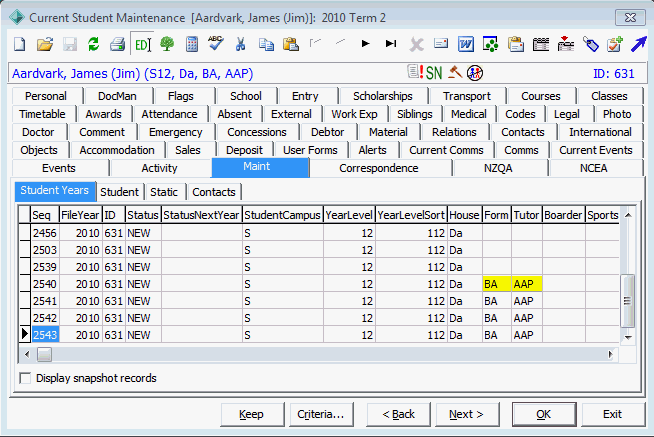
Task: Click the printer icon in toolbar
Action: pyautogui.click(x=118, y=44)
